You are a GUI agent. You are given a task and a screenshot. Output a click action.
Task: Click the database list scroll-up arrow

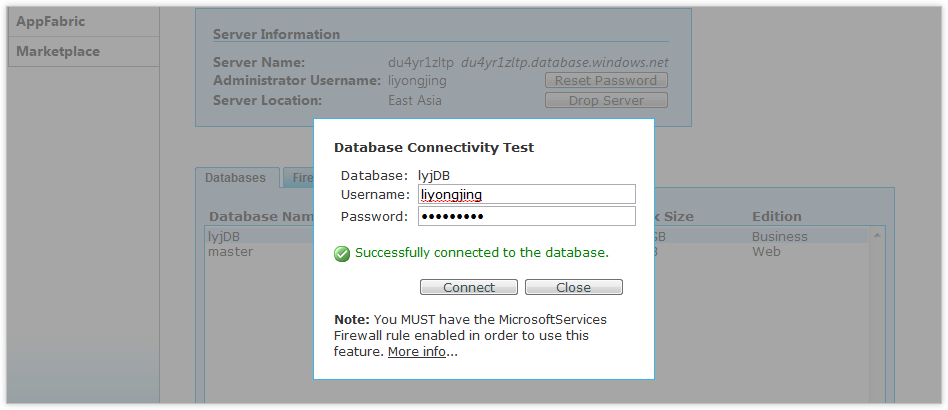(878, 236)
